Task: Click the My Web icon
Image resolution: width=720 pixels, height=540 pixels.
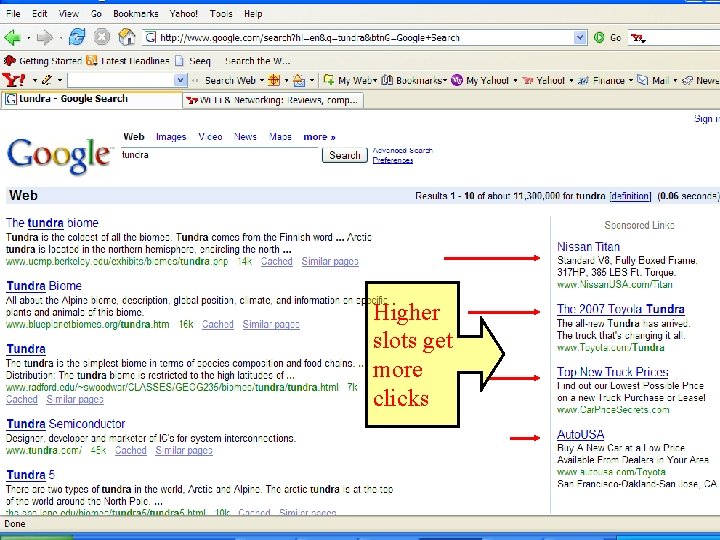Action: coord(329,80)
